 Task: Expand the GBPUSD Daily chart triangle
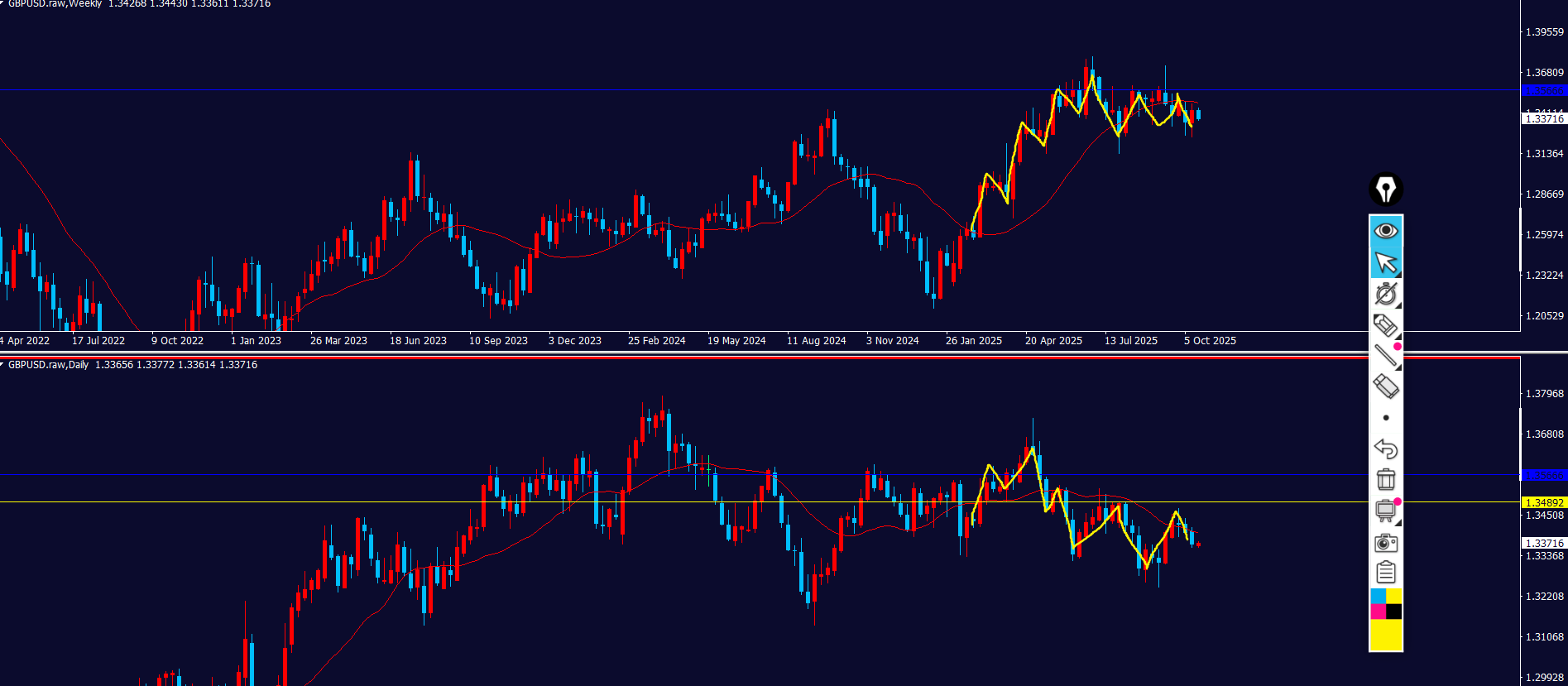(x=2, y=364)
